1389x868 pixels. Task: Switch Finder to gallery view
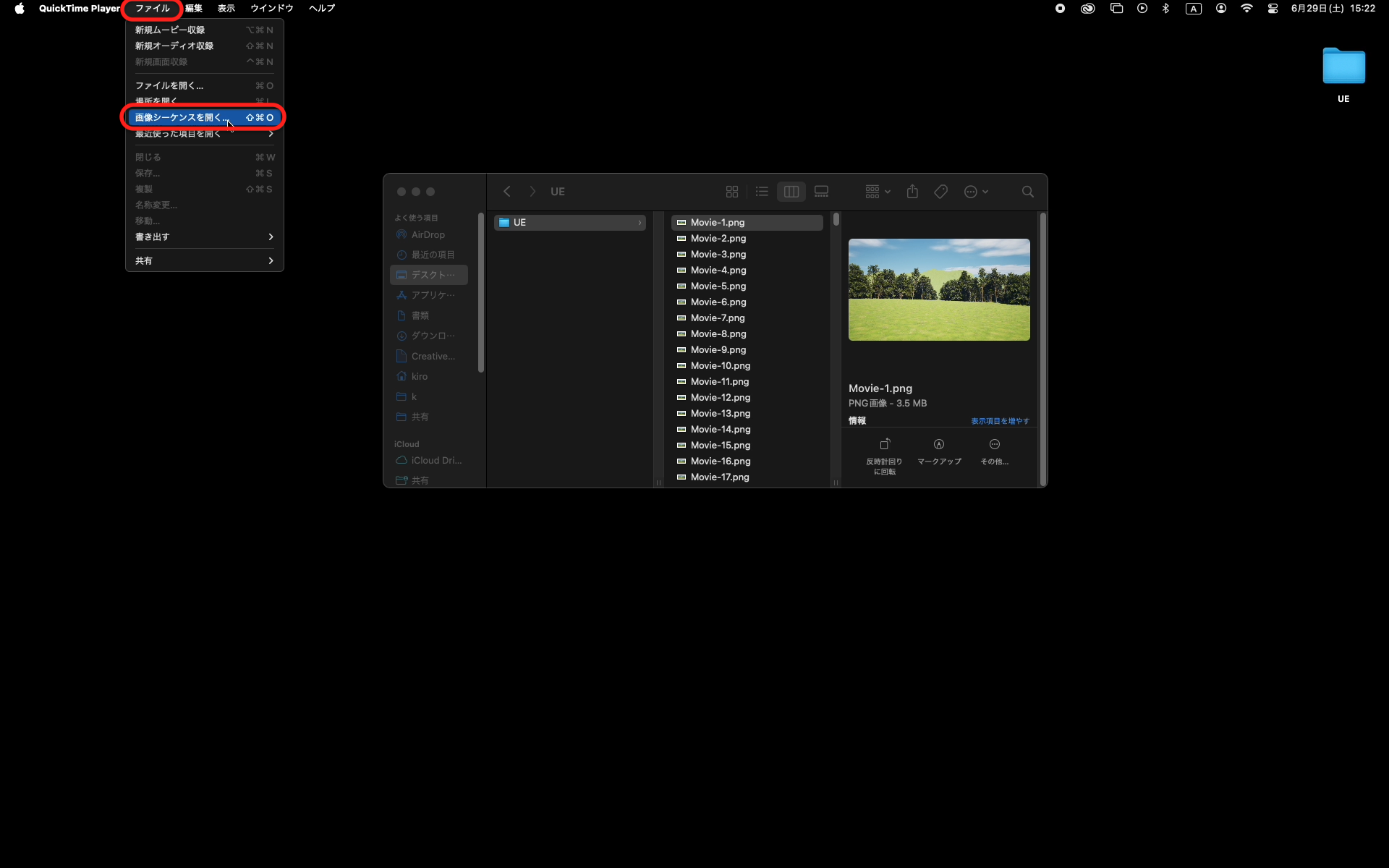tap(821, 192)
